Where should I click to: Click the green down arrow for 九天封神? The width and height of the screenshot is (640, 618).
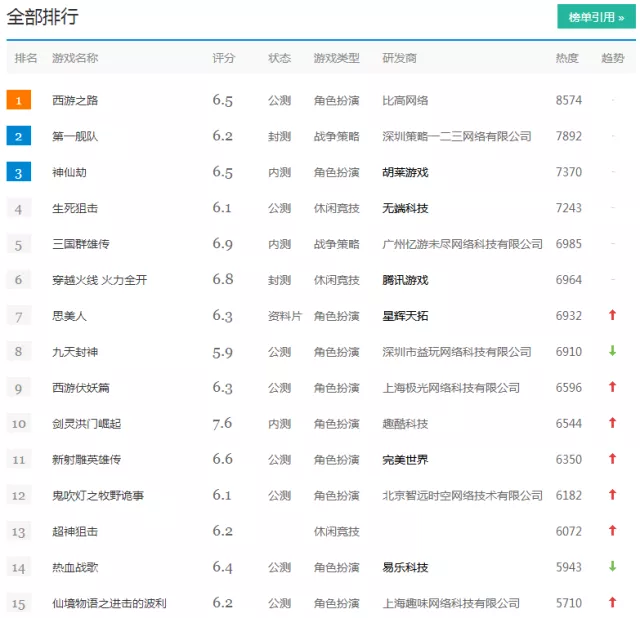(612, 351)
